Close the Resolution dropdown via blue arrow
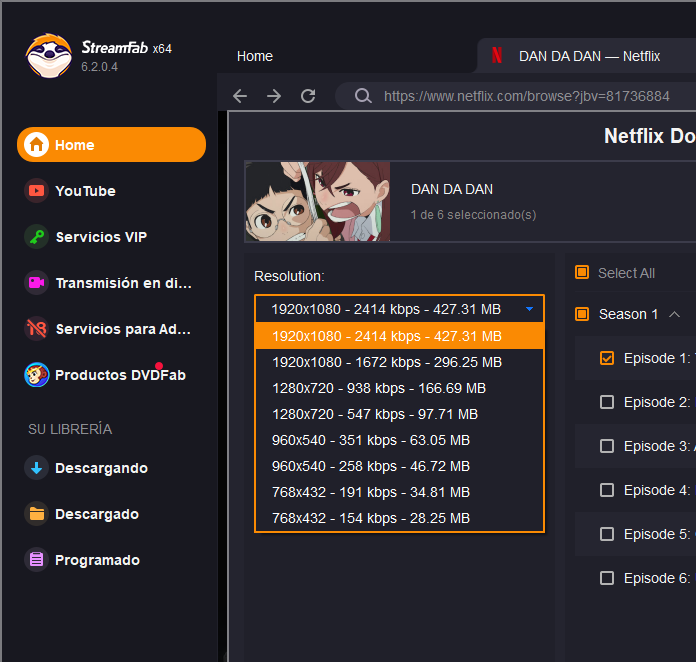Screen dimensions: 696x662 click(529, 309)
